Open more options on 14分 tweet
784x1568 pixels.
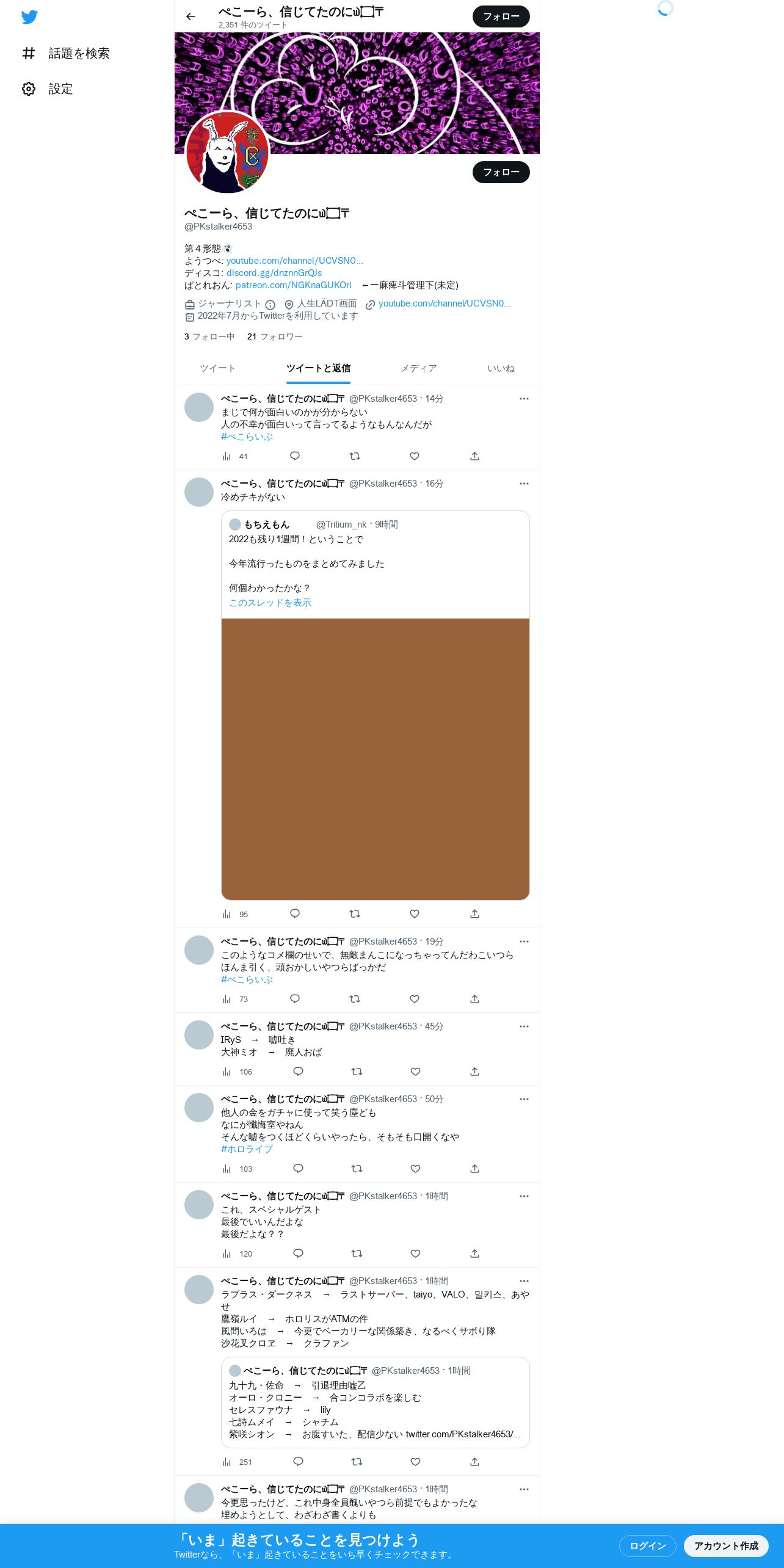pos(524,399)
